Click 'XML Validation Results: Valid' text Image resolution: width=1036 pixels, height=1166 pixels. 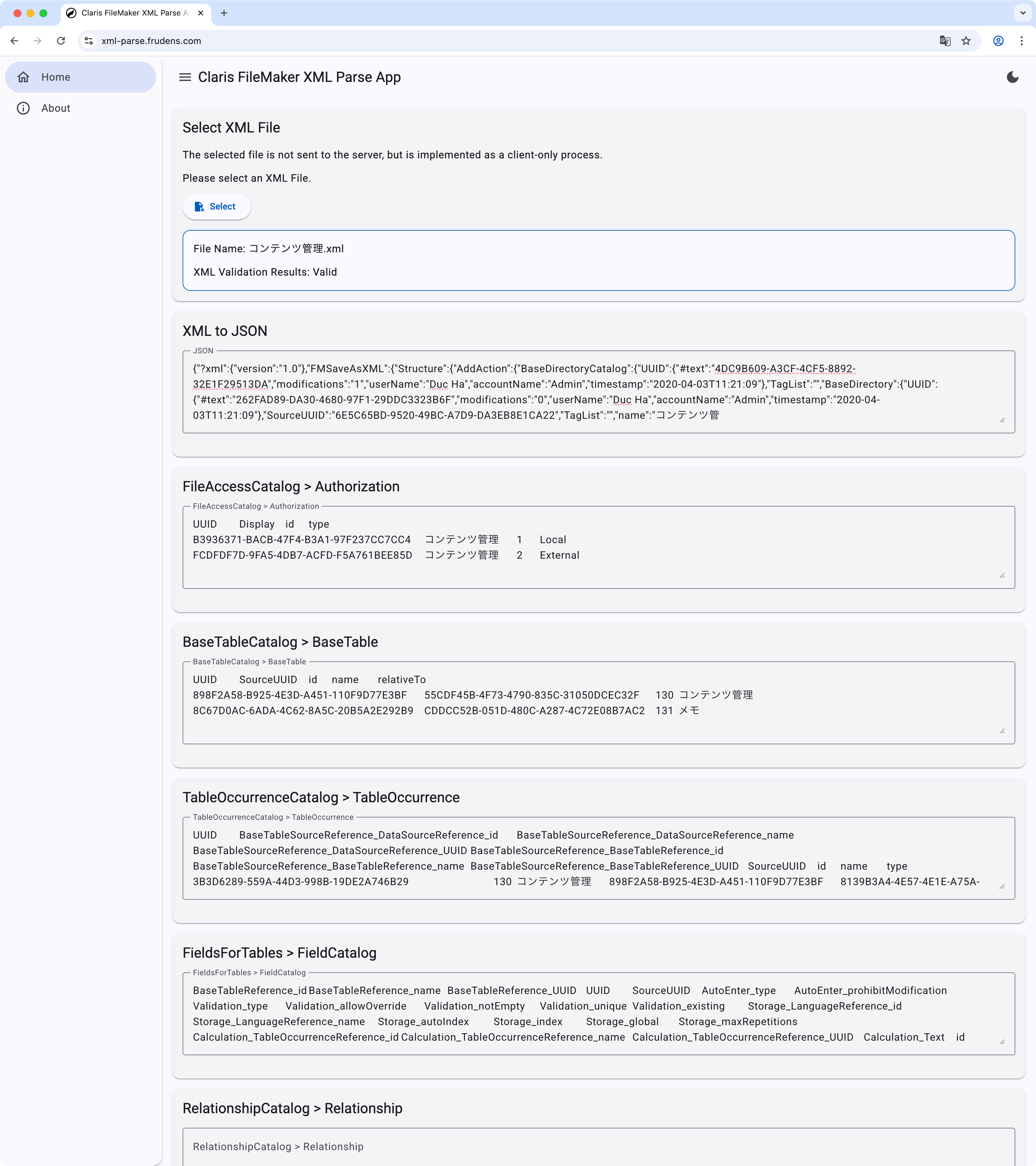click(265, 272)
